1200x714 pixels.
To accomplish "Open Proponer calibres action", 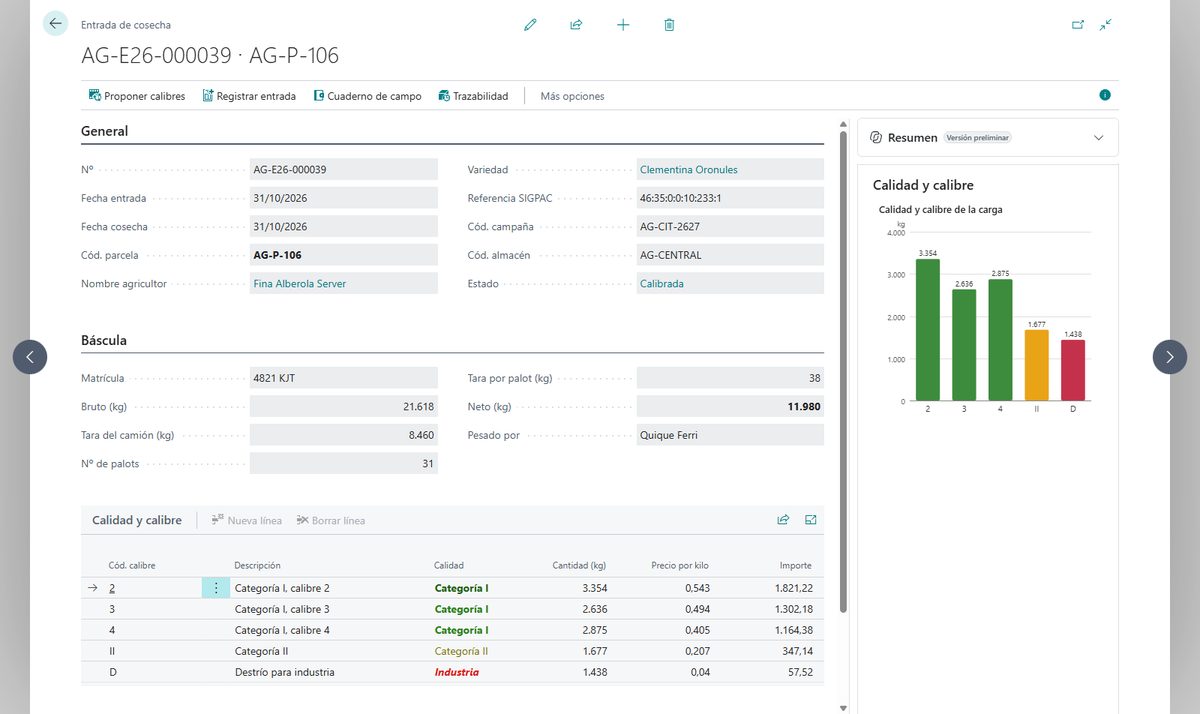I will pyautogui.click(x=137, y=96).
